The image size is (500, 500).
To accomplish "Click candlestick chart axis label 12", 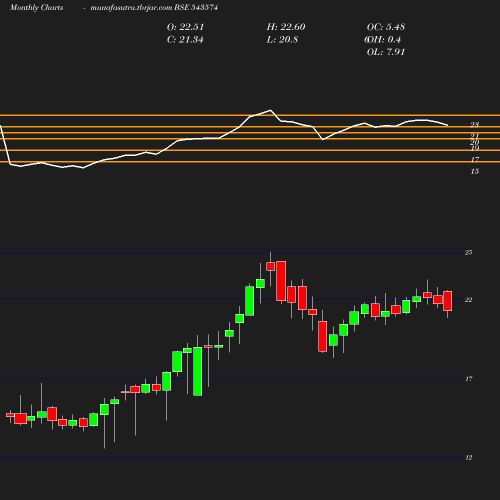I will [x=469, y=458].
